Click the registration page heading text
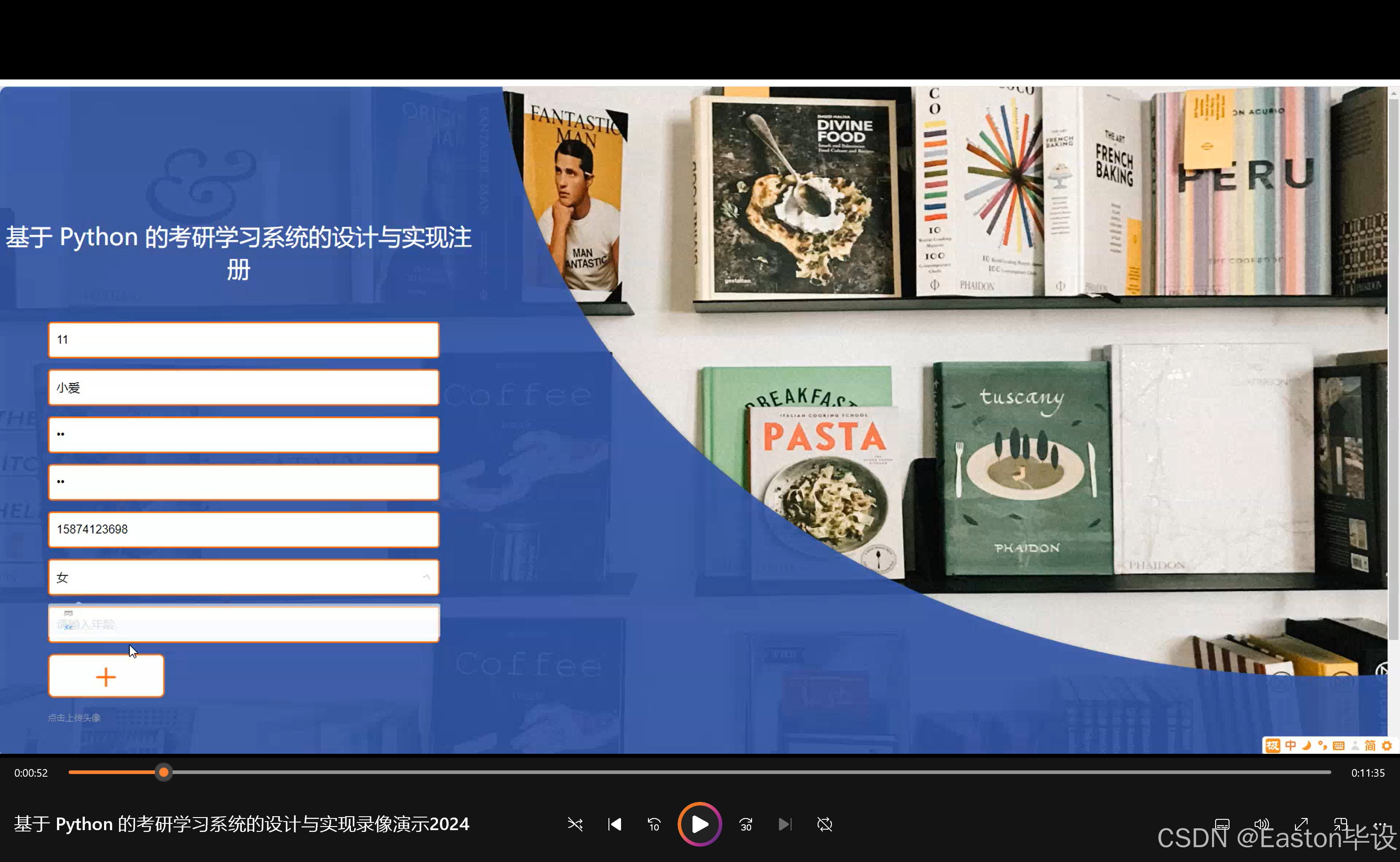 pos(239,253)
